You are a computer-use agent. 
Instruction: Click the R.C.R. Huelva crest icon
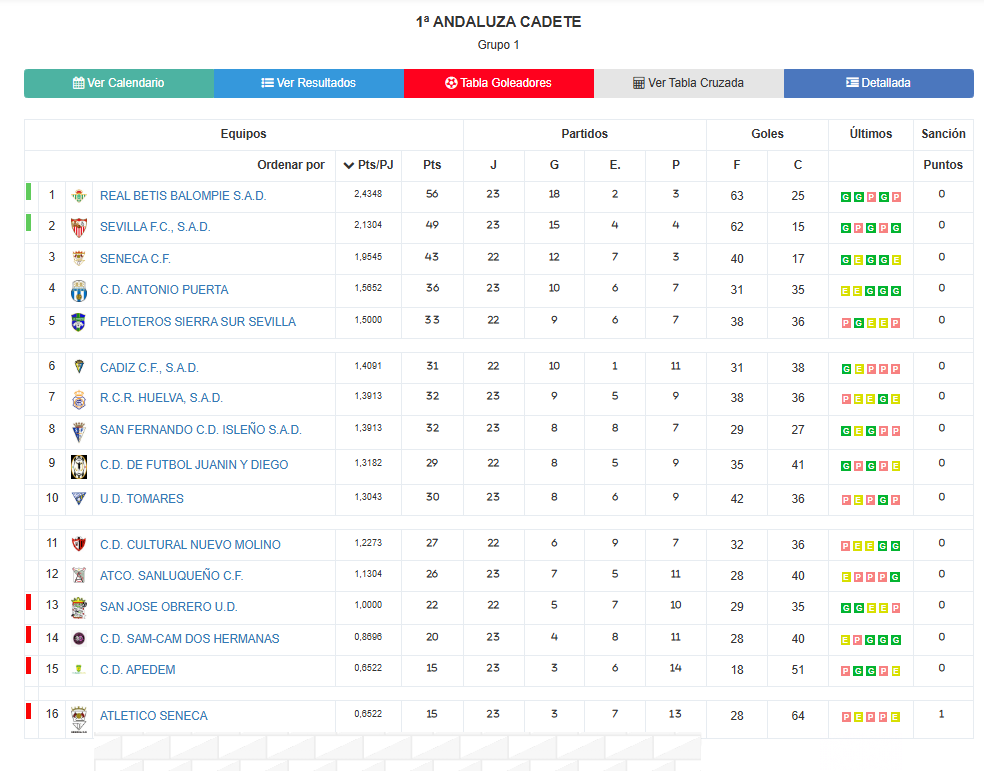click(79, 399)
